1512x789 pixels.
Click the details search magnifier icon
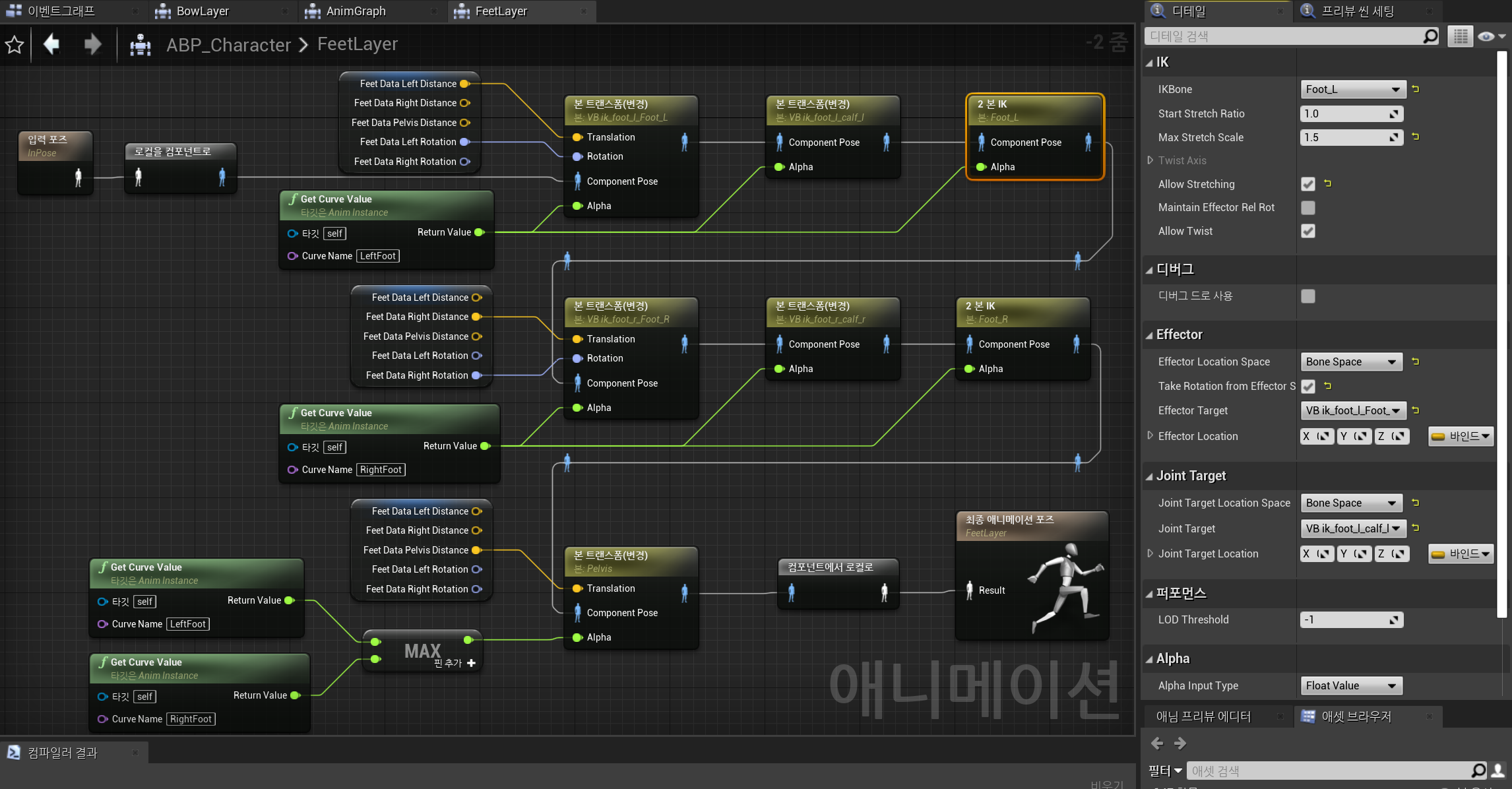pos(1430,36)
